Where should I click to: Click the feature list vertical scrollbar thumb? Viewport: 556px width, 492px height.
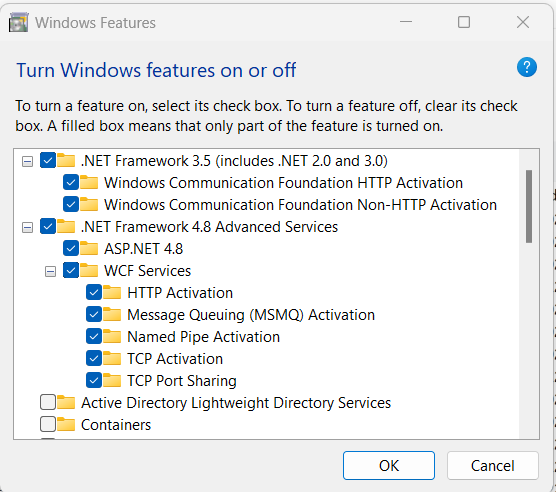tap(529, 206)
